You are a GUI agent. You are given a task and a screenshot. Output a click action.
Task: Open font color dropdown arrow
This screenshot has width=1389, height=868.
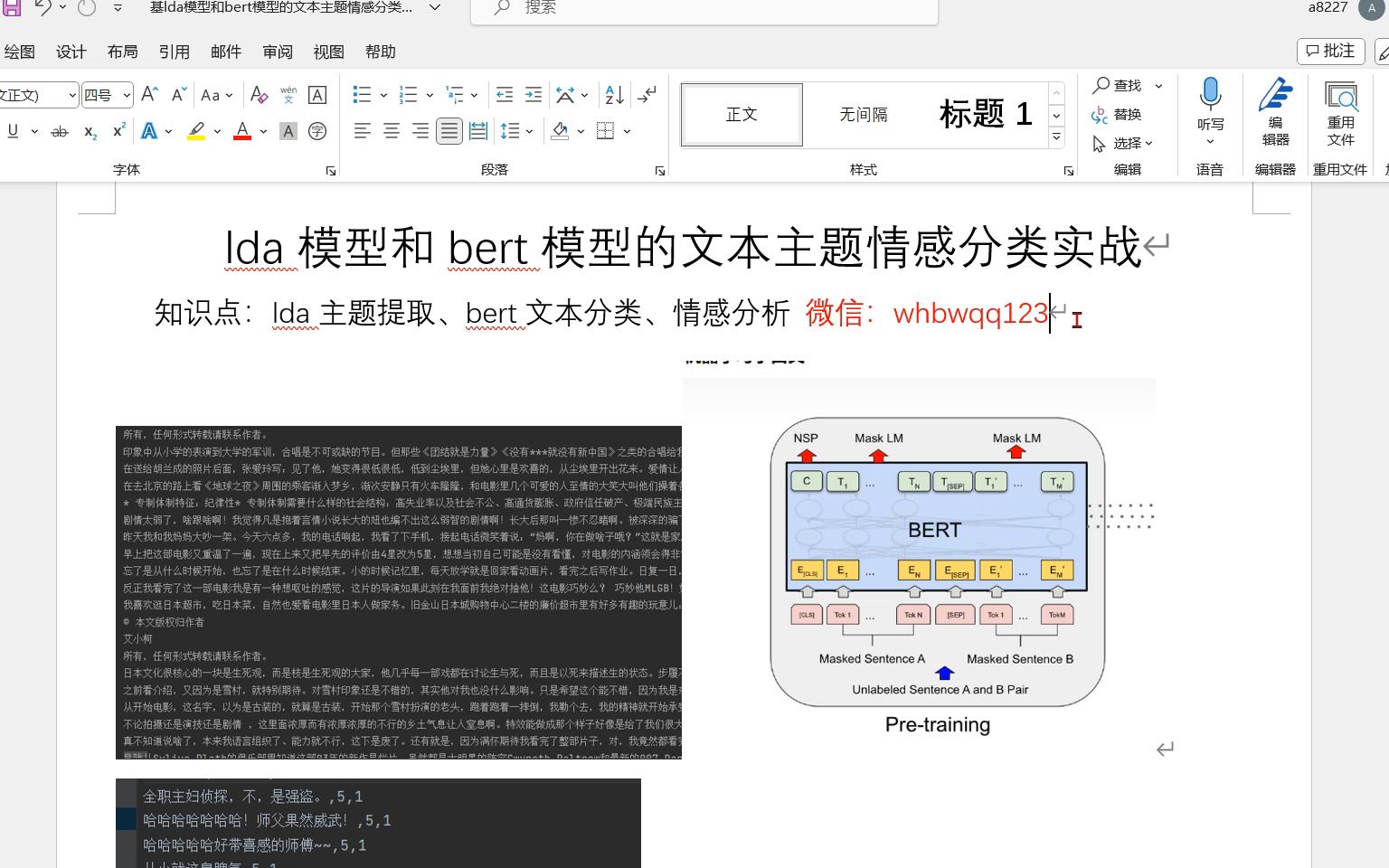[263, 131]
